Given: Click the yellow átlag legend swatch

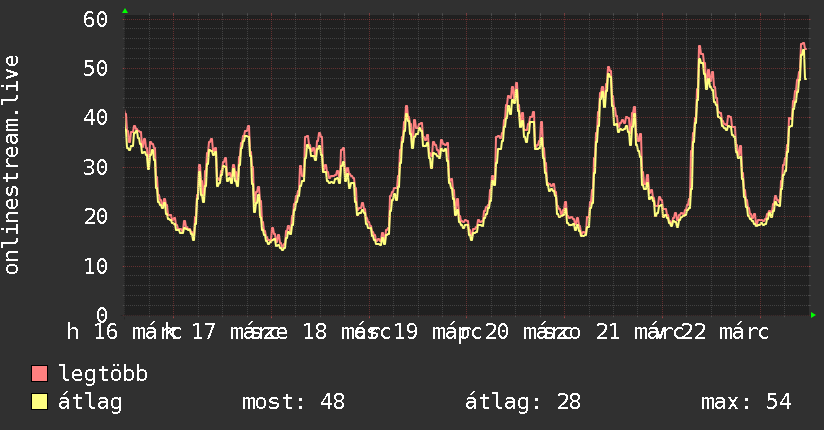Looking at the screenshot, I should coord(39,402).
